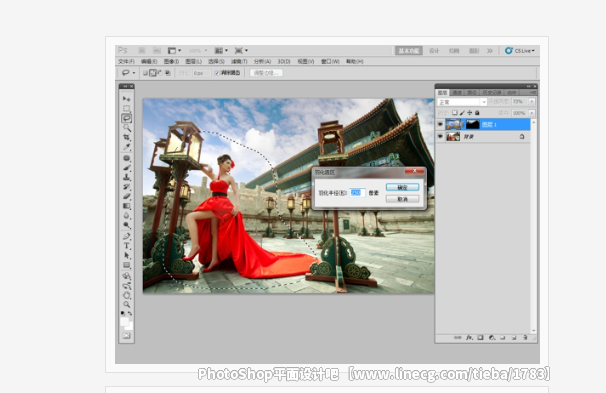
Task: Select the Rectangular Marquee tool
Action: pyautogui.click(x=126, y=109)
